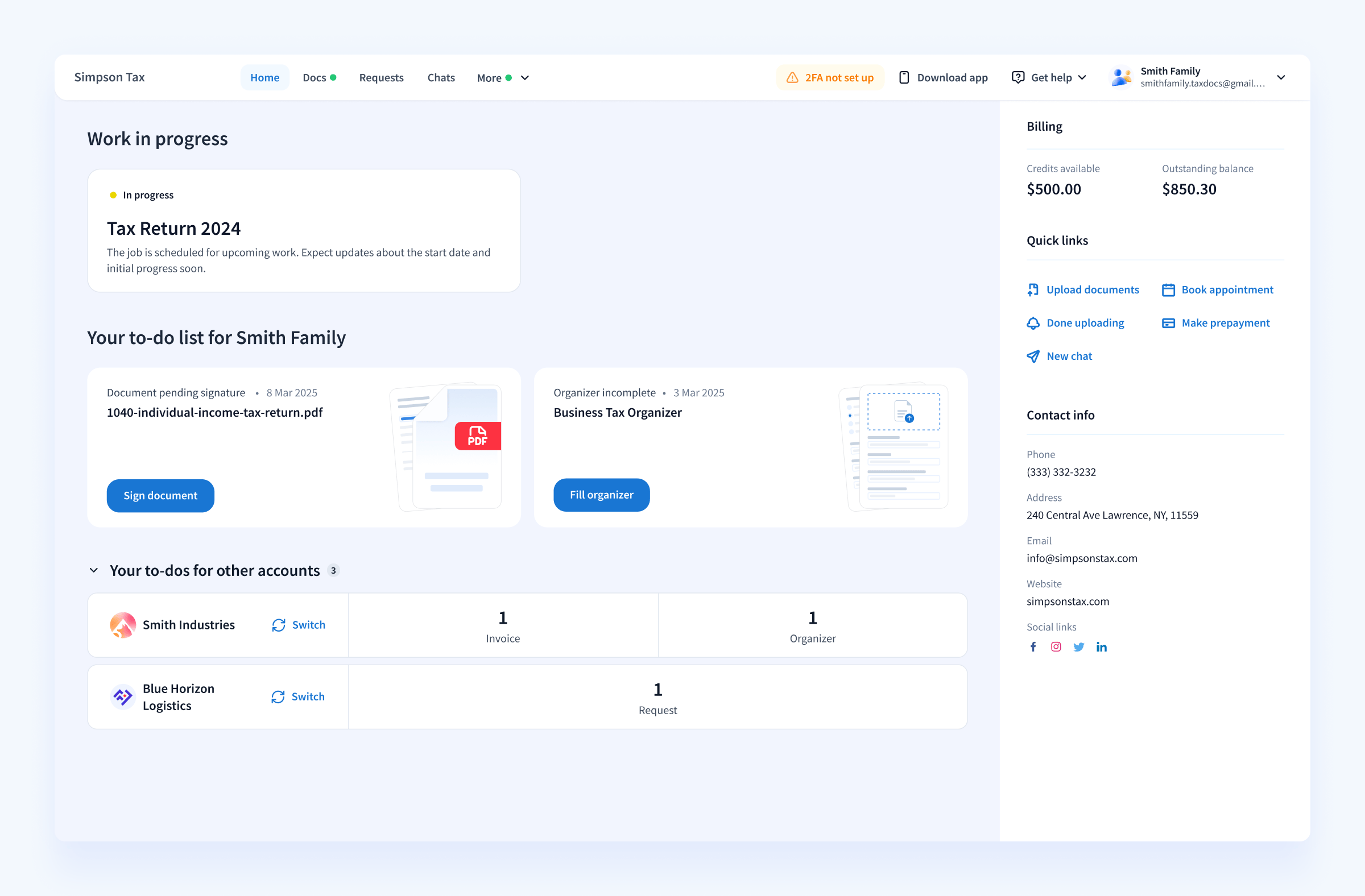Click 2FA not set up alert
The width and height of the screenshot is (1365, 896).
[830, 77]
